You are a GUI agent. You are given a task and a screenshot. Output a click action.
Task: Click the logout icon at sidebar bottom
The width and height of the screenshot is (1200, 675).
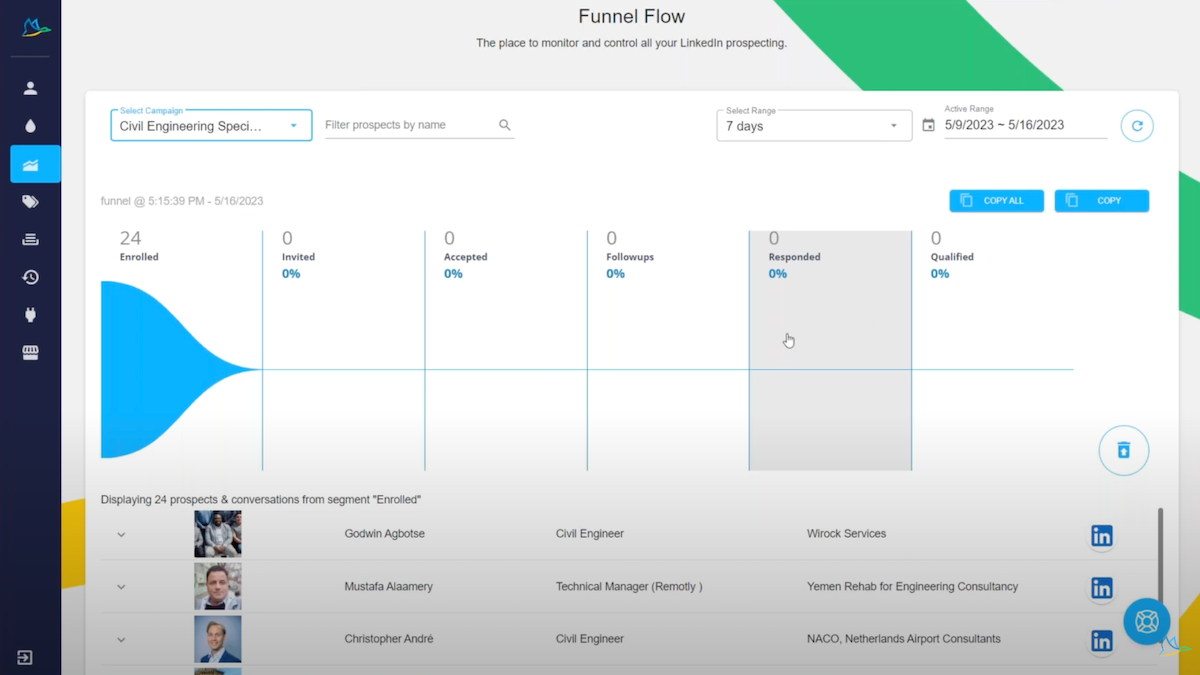point(25,657)
